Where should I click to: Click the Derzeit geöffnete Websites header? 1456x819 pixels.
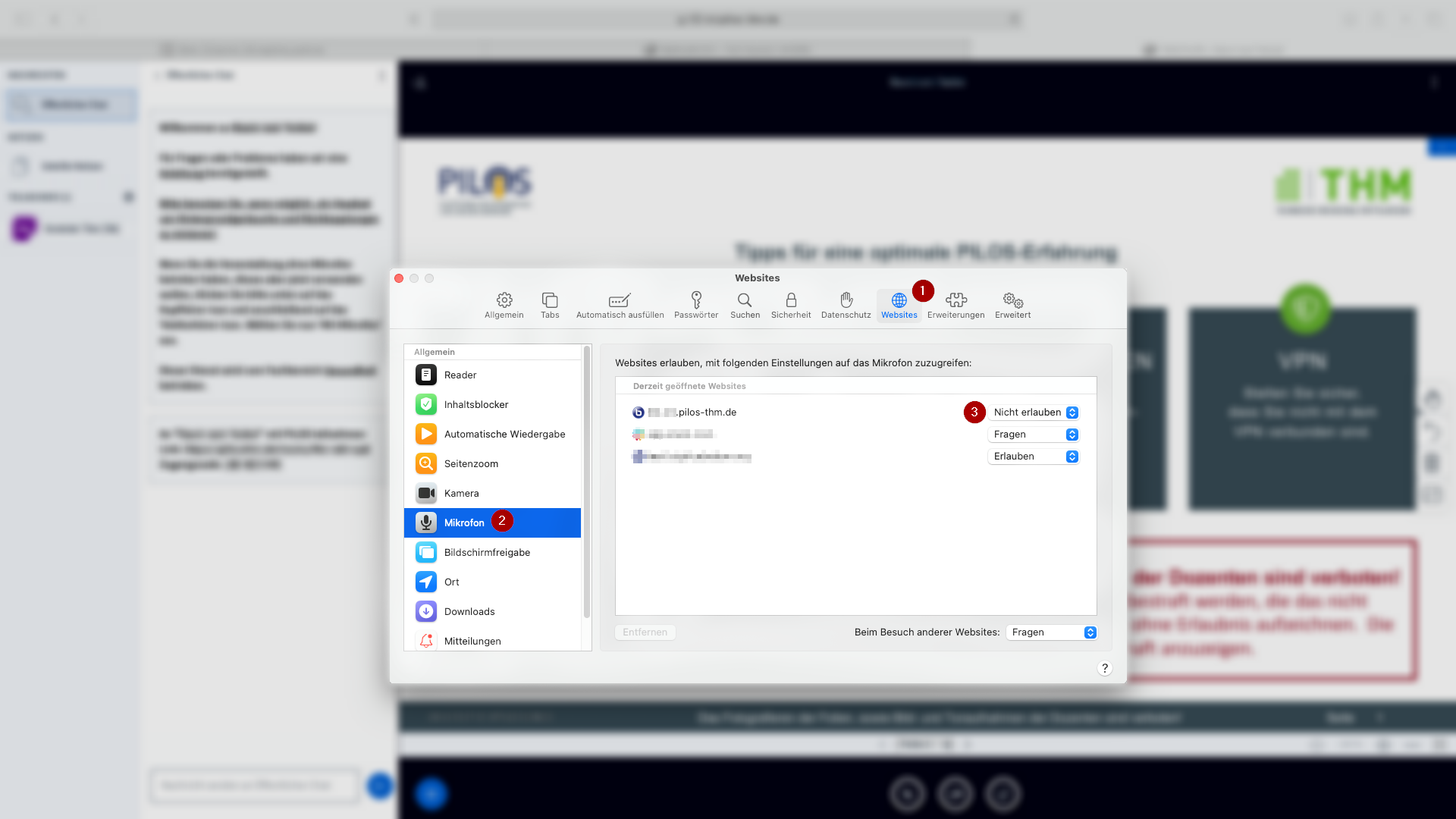click(x=689, y=386)
